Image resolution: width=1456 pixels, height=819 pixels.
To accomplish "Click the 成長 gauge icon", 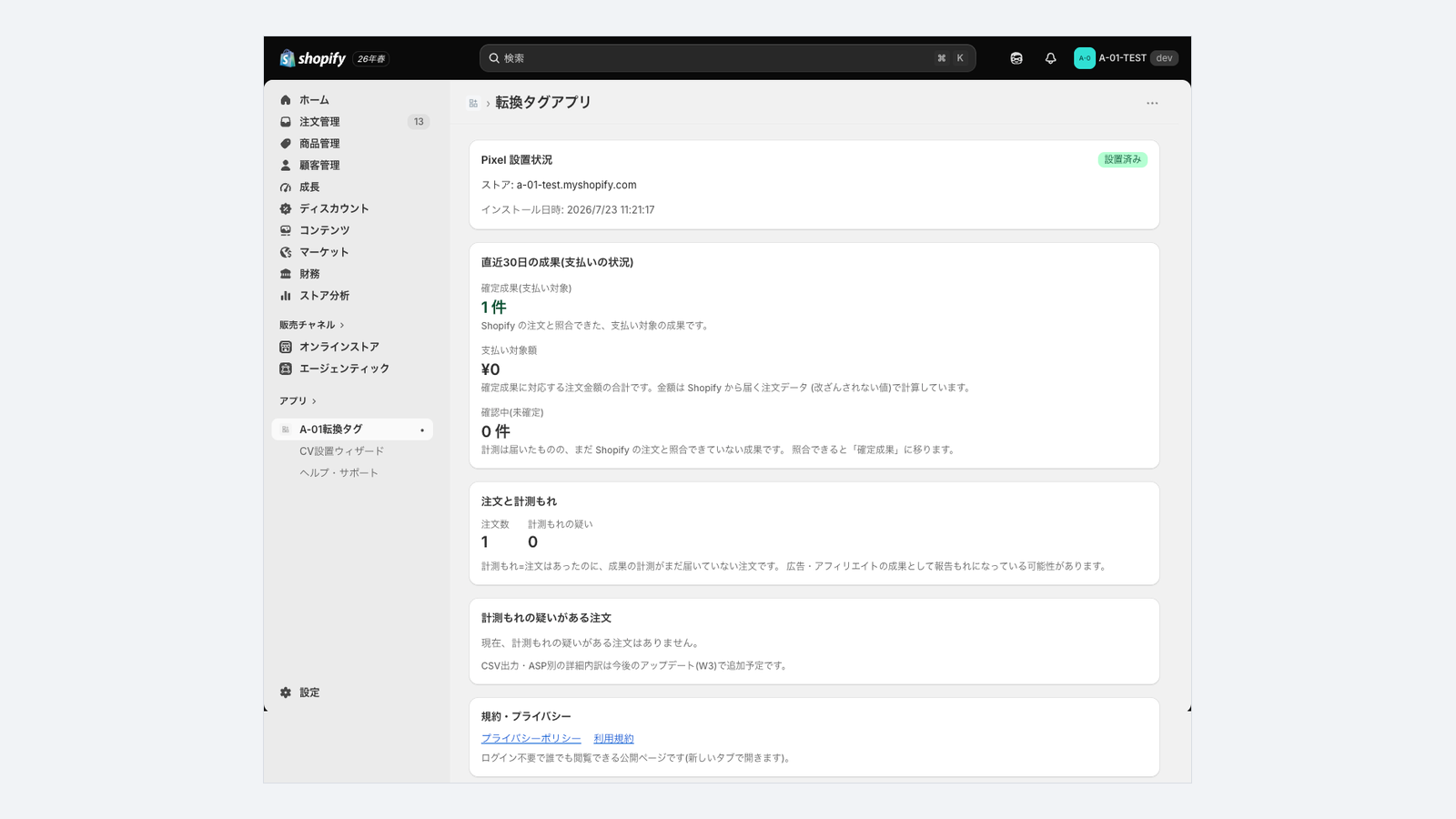I will (286, 187).
